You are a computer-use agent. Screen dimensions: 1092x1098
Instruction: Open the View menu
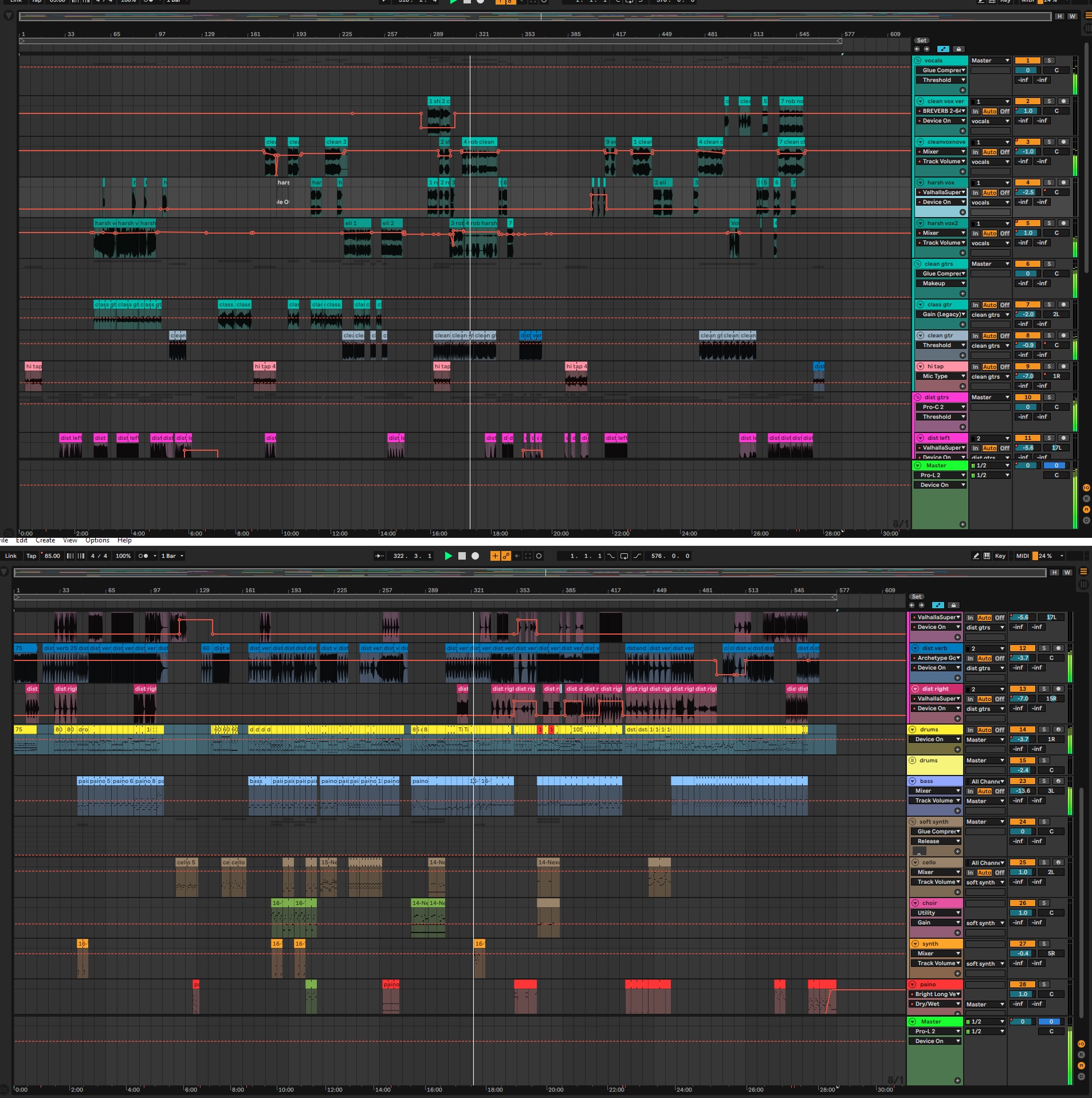70,540
